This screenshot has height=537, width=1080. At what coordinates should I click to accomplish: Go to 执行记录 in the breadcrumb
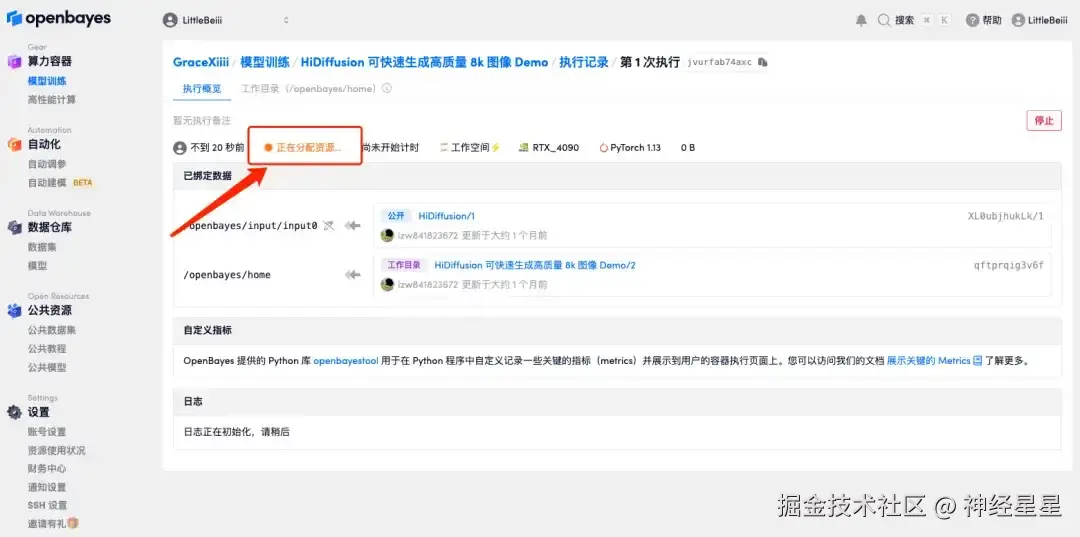[583, 62]
